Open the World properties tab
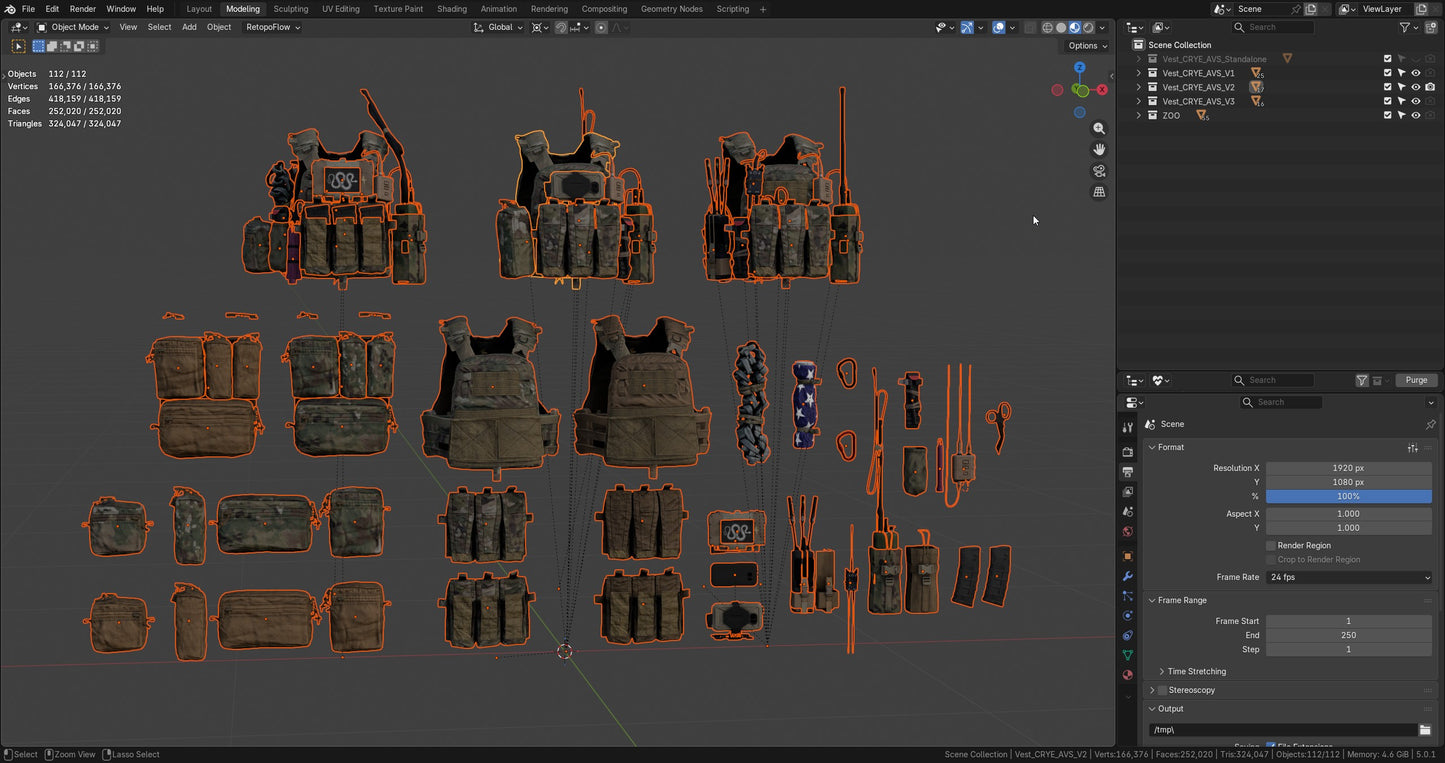The height and width of the screenshot is (763, 1445). pyautogui.click(x=1128, y=532)
